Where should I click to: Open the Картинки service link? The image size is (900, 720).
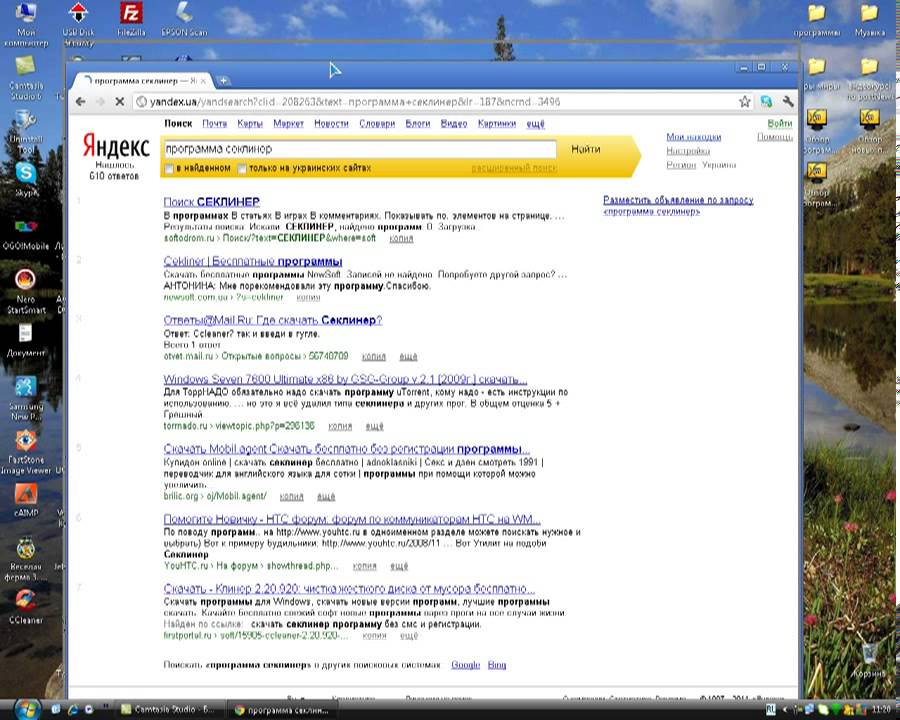coord(497,123)
